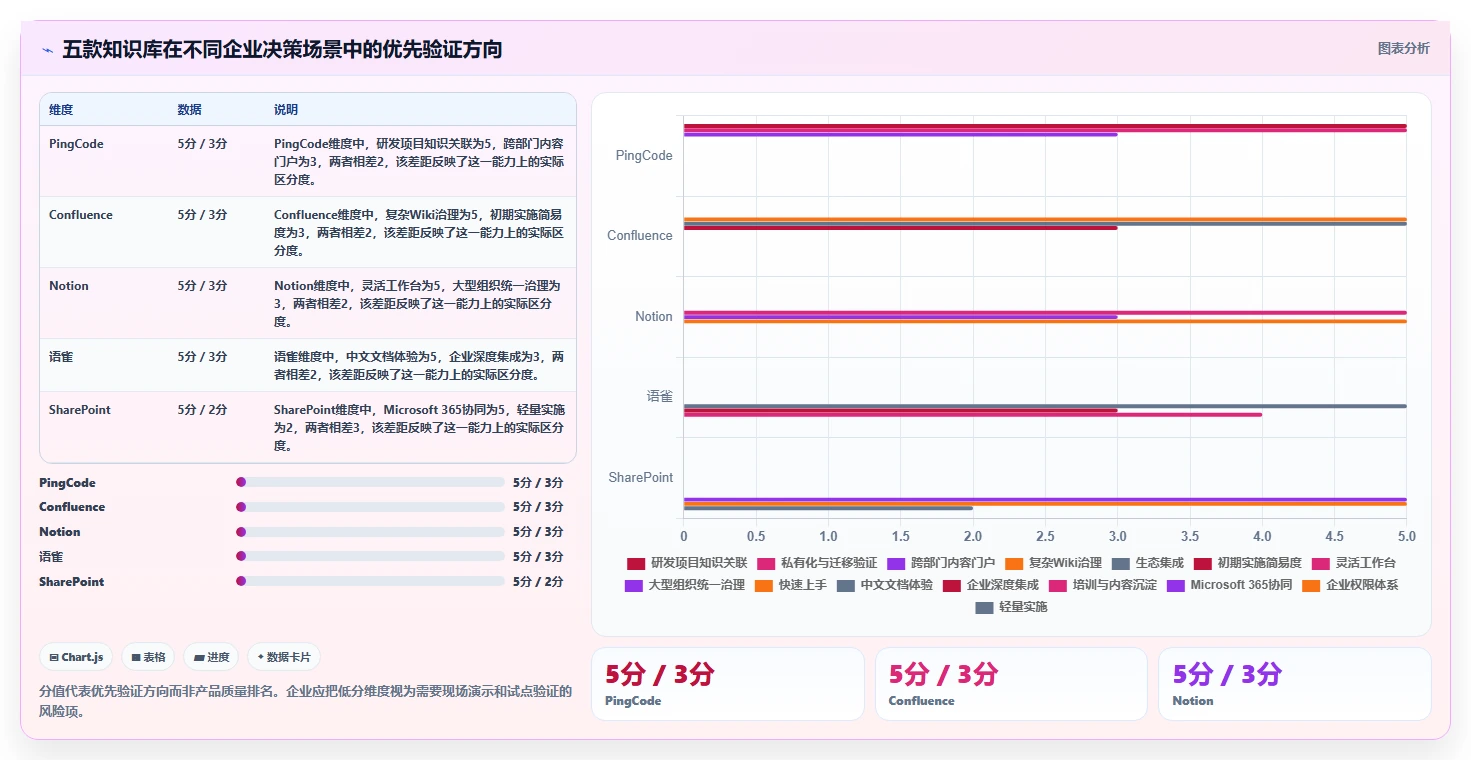Toggle 生态集成 legend entry
The height and width of the screenshot is (760, 1471).
tap(1147, 563)
